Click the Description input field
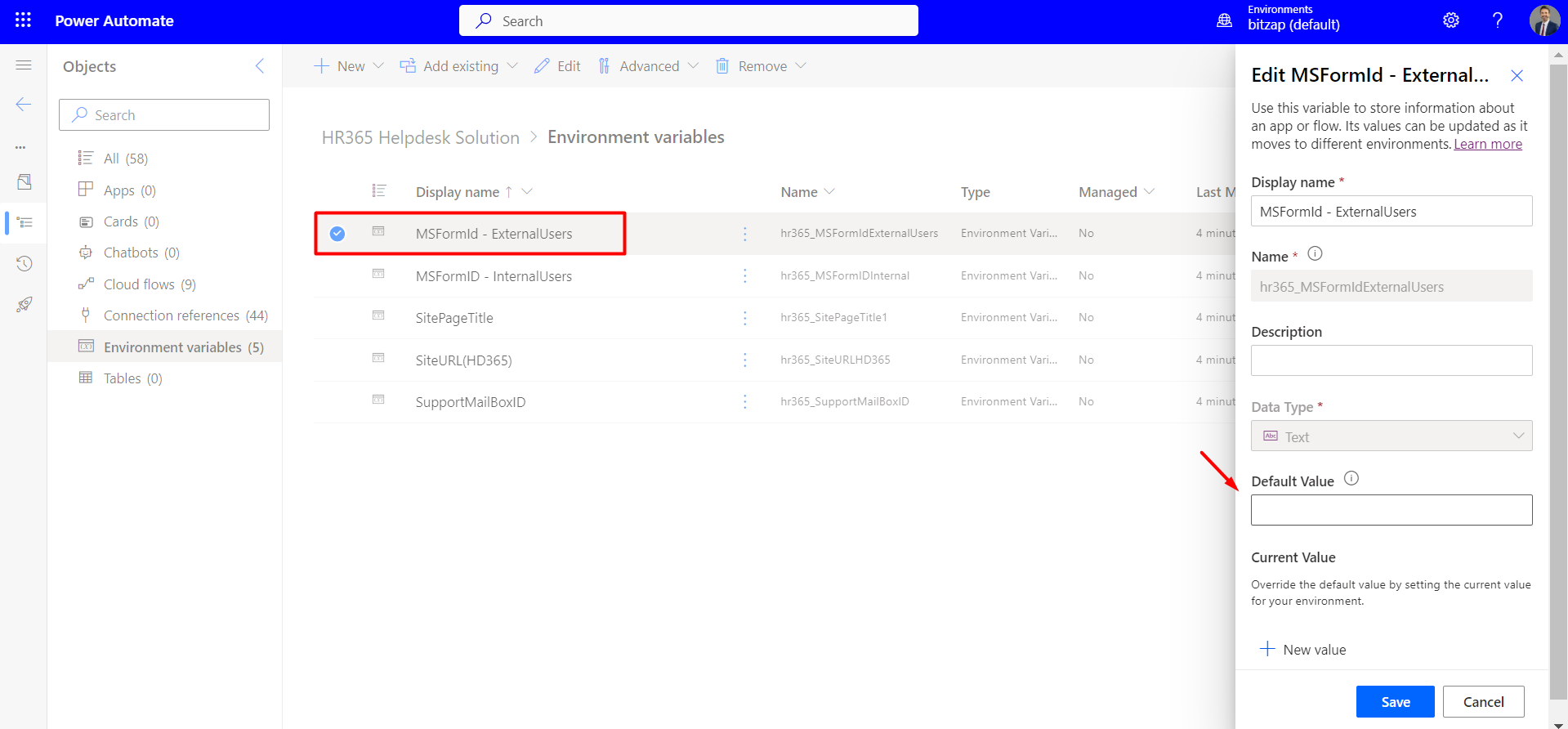This screenshot has width=1568, height=729. [1392, 360]
